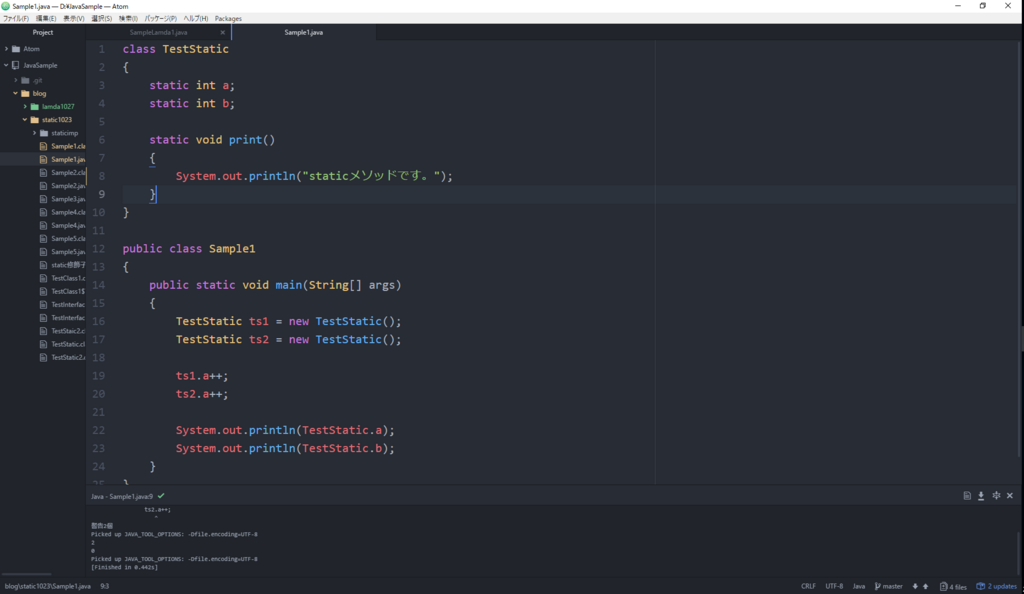Image resolution: width=1024 pixels, height=594 pixels.
Task: Open output panel settings gear icon
Action: click(996, 496)
